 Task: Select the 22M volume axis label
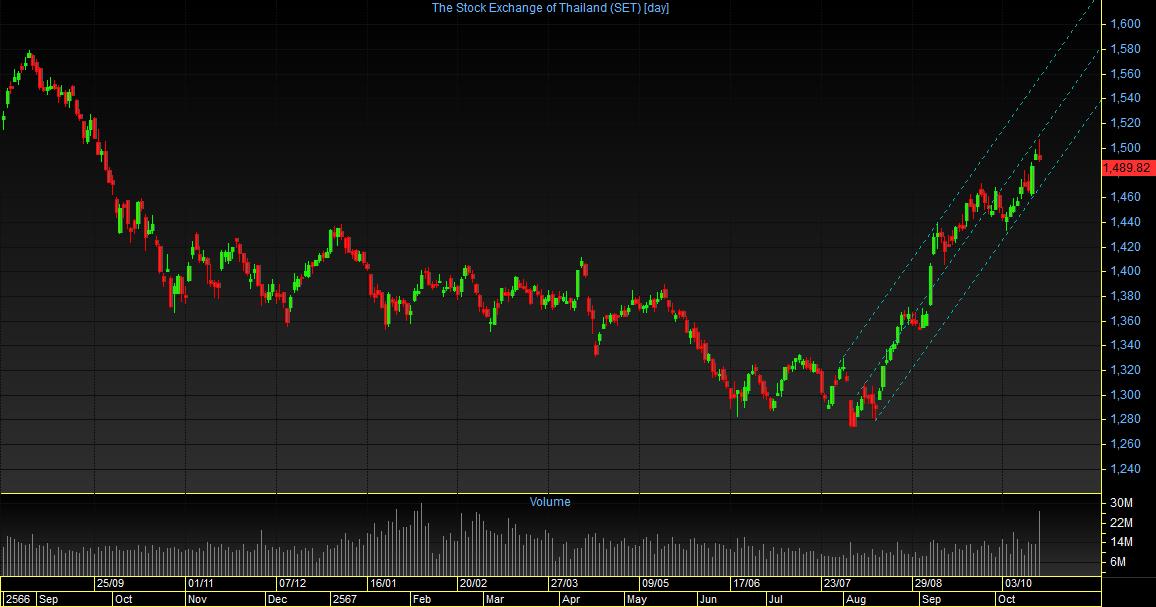(1121, 523)
